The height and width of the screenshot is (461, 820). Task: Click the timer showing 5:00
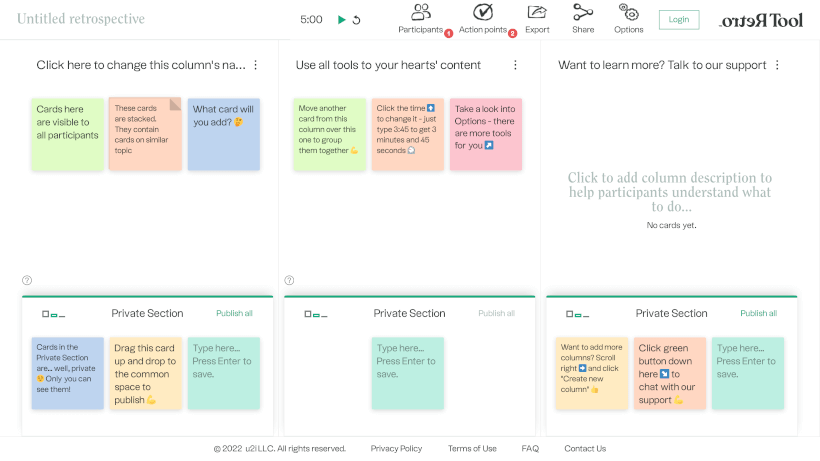point(311,19)
